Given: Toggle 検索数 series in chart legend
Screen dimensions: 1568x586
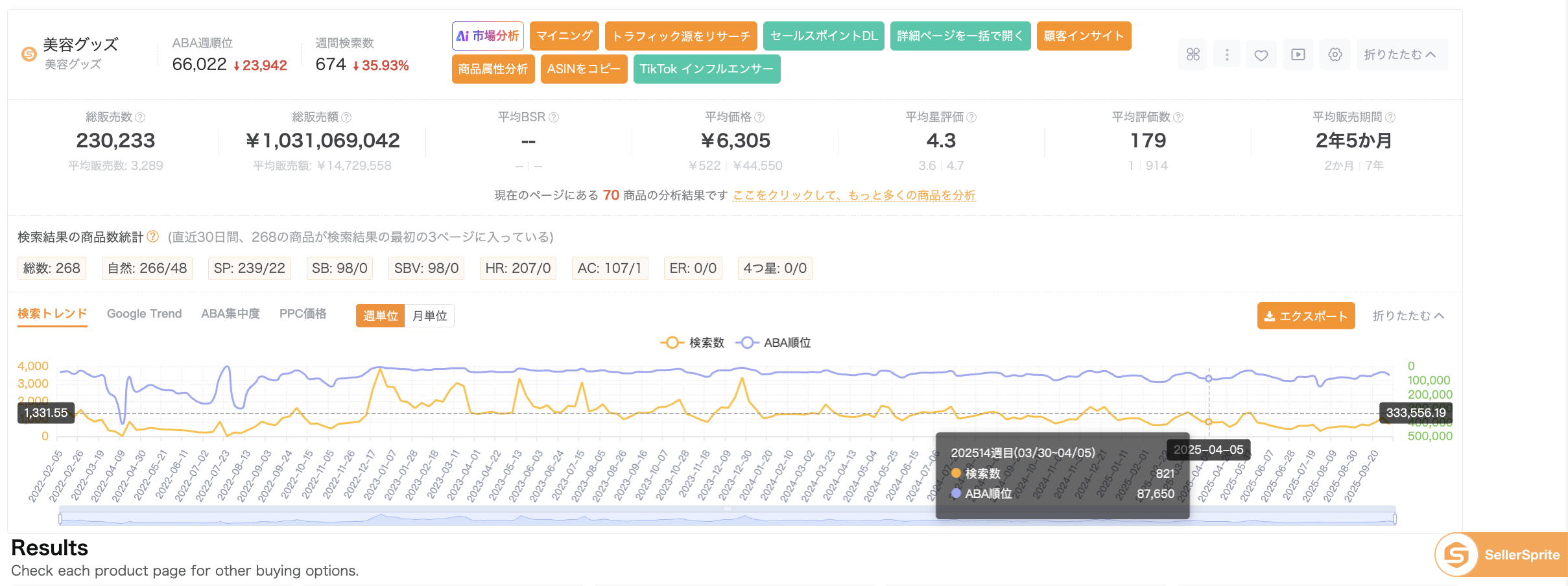Looking at the screenshot, I should 692,342.
